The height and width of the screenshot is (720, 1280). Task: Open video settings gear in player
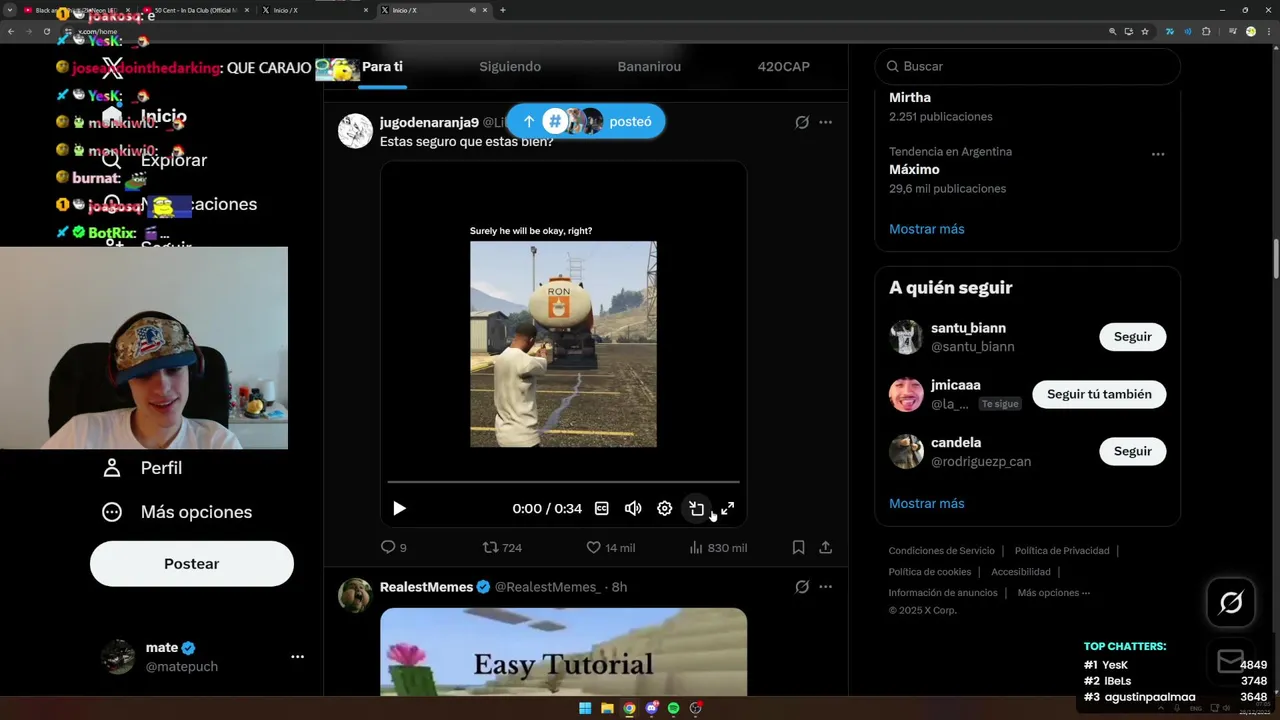tap(664, 508)
